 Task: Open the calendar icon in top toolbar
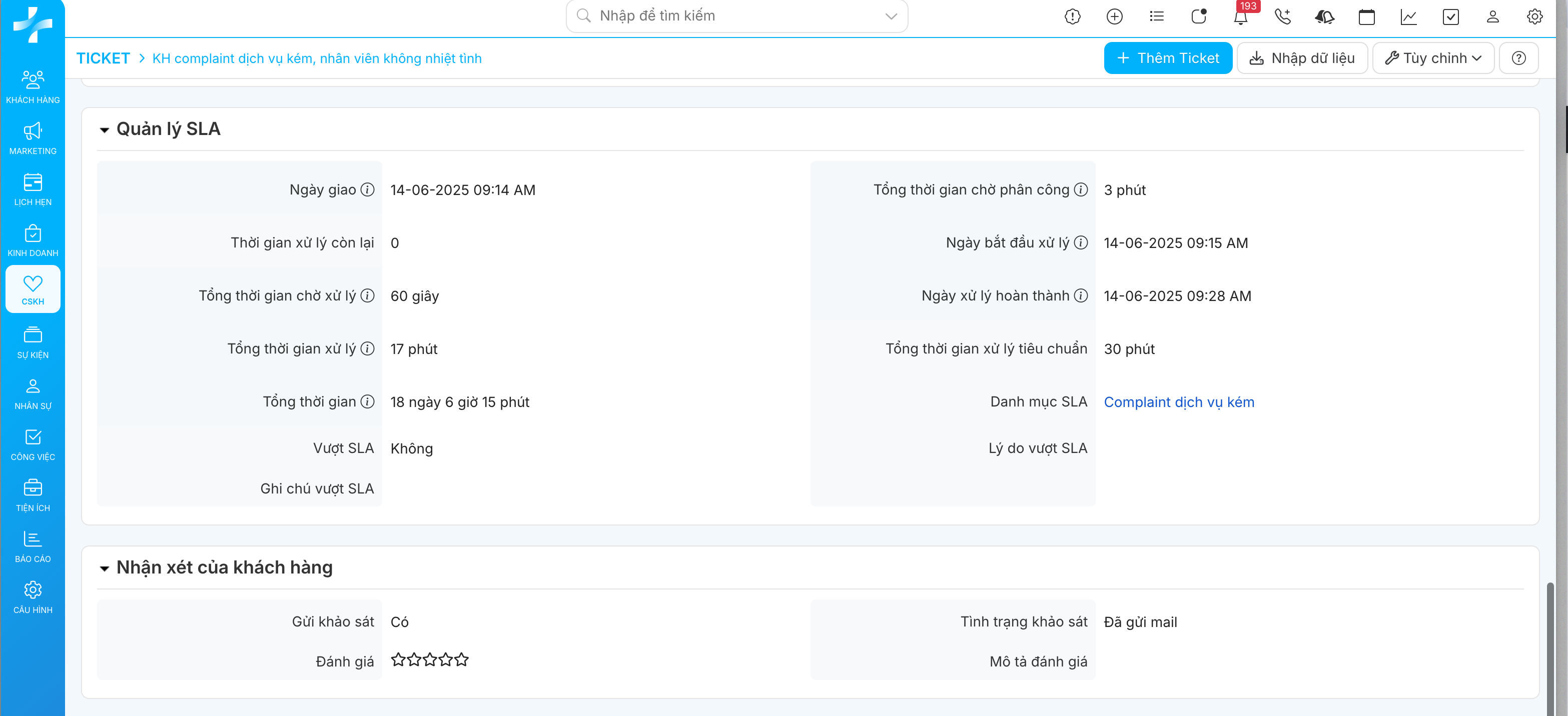tap(1366, 16)
